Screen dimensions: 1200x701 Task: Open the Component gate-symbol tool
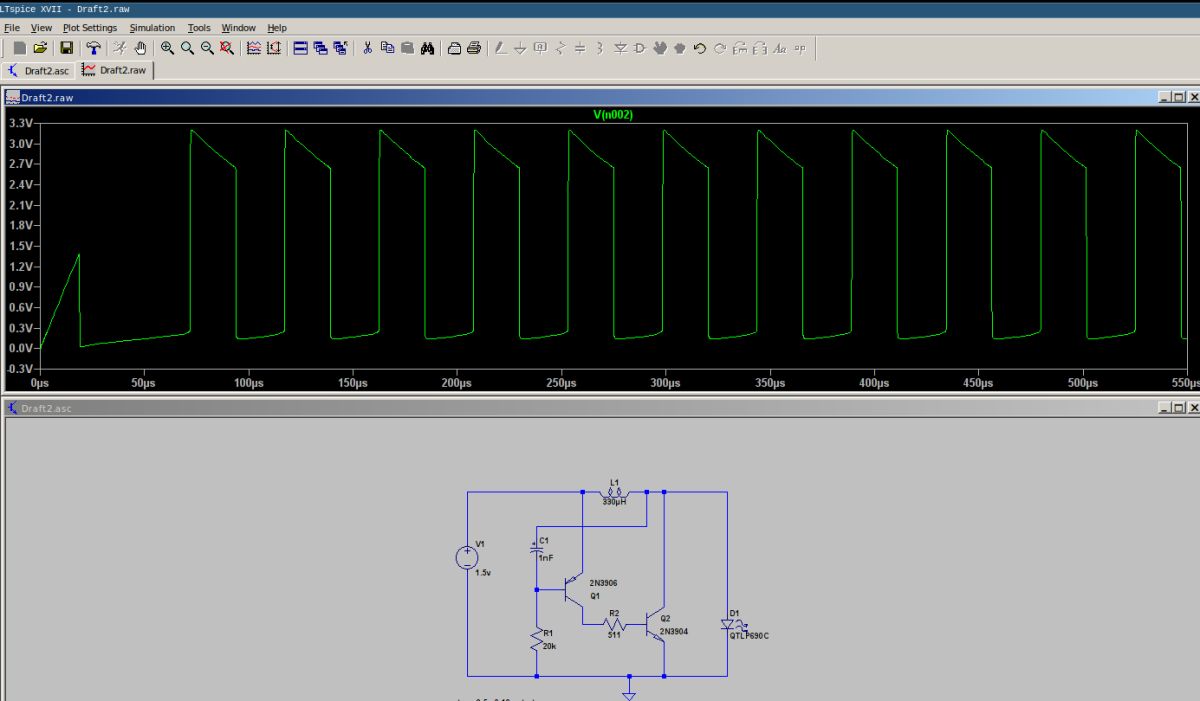click(640, 48)
